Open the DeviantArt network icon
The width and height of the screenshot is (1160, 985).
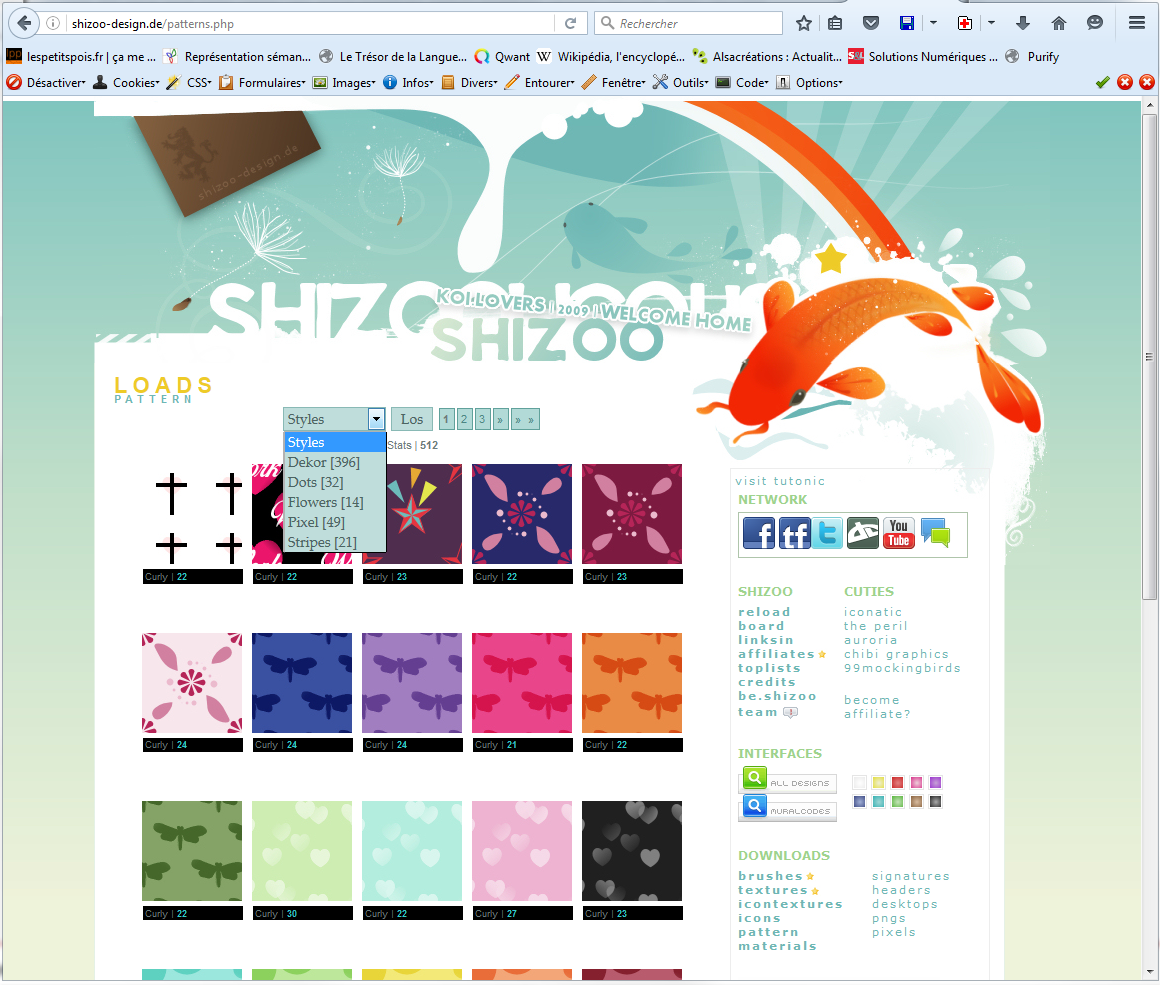coord(863,534)
